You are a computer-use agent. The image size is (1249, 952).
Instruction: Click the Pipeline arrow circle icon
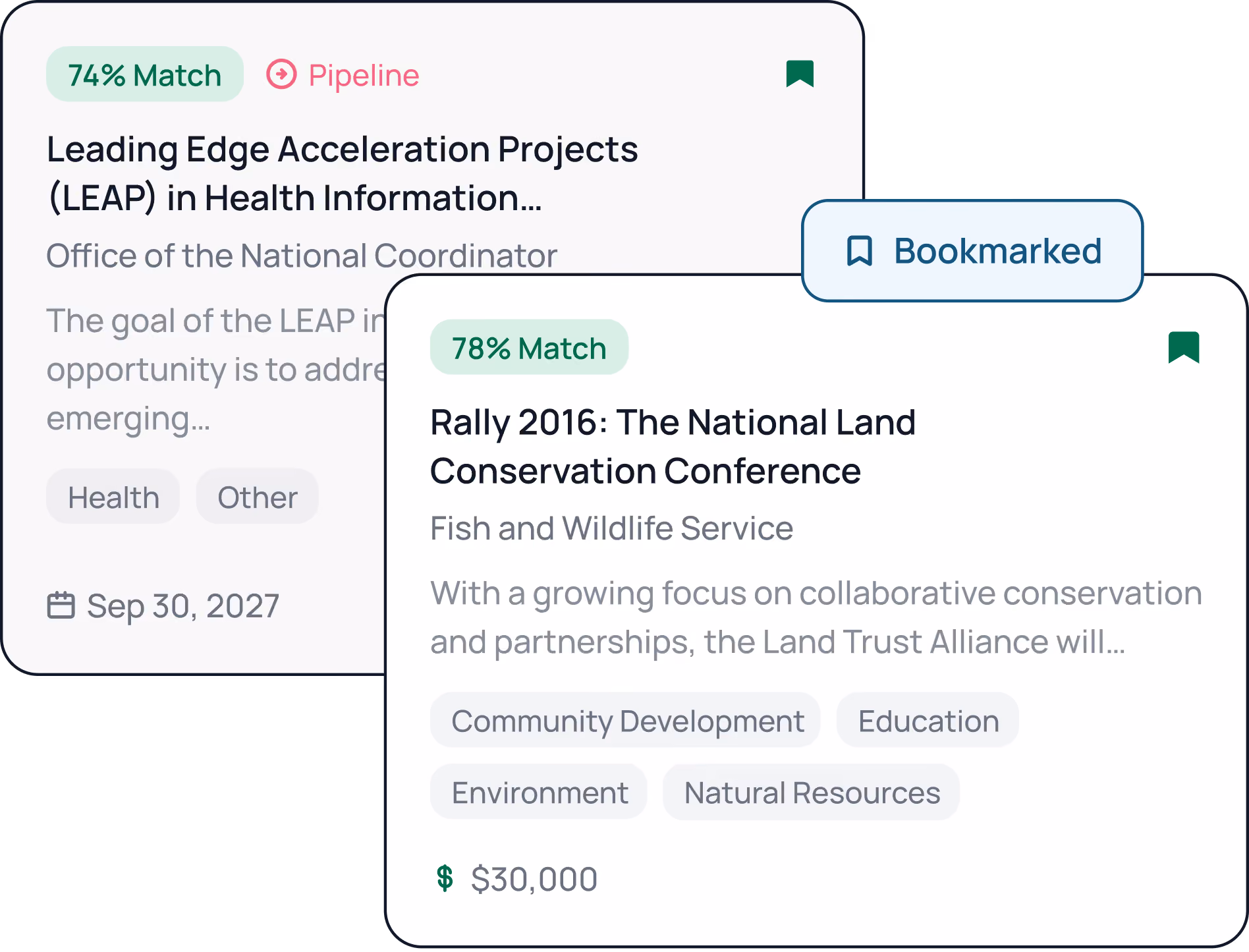(x=281, y=74)
